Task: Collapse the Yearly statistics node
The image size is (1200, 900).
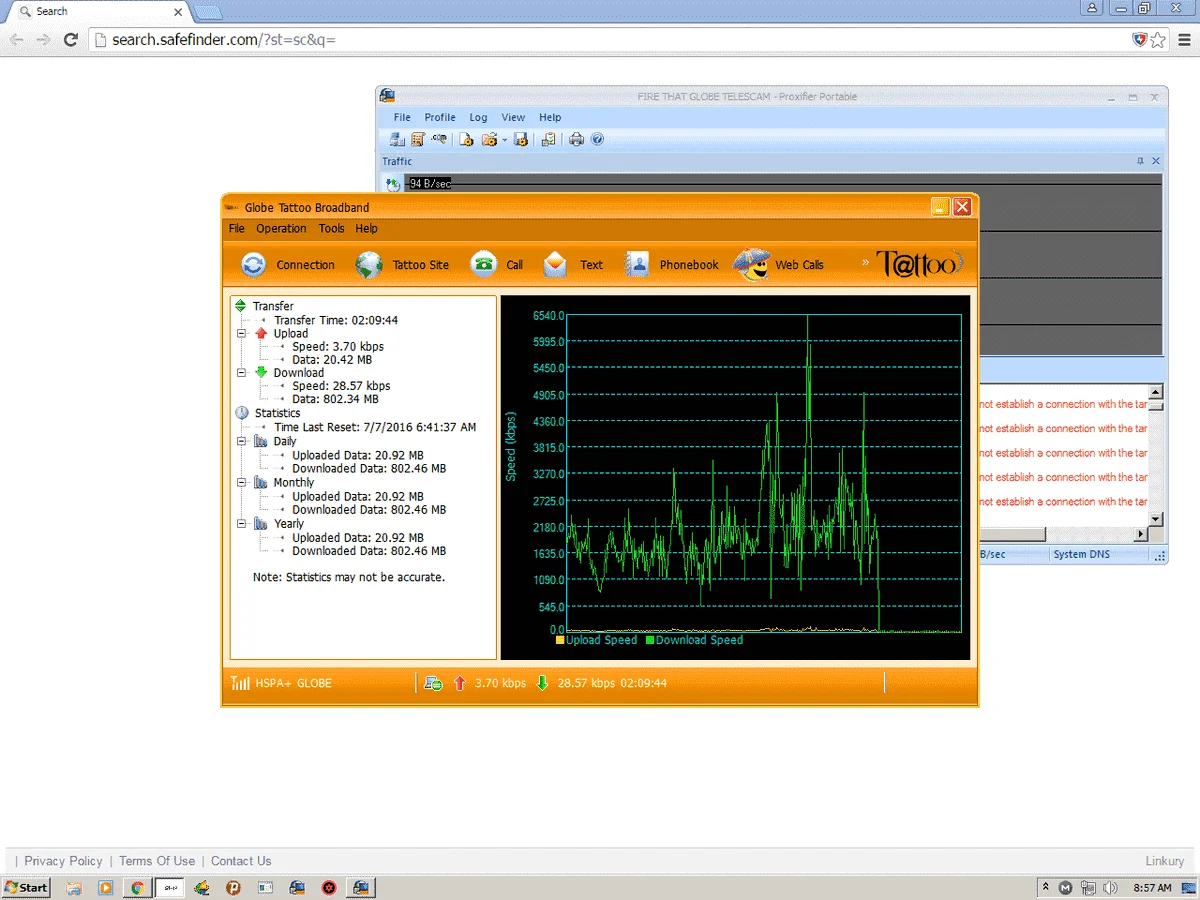Action: [241, 523]
